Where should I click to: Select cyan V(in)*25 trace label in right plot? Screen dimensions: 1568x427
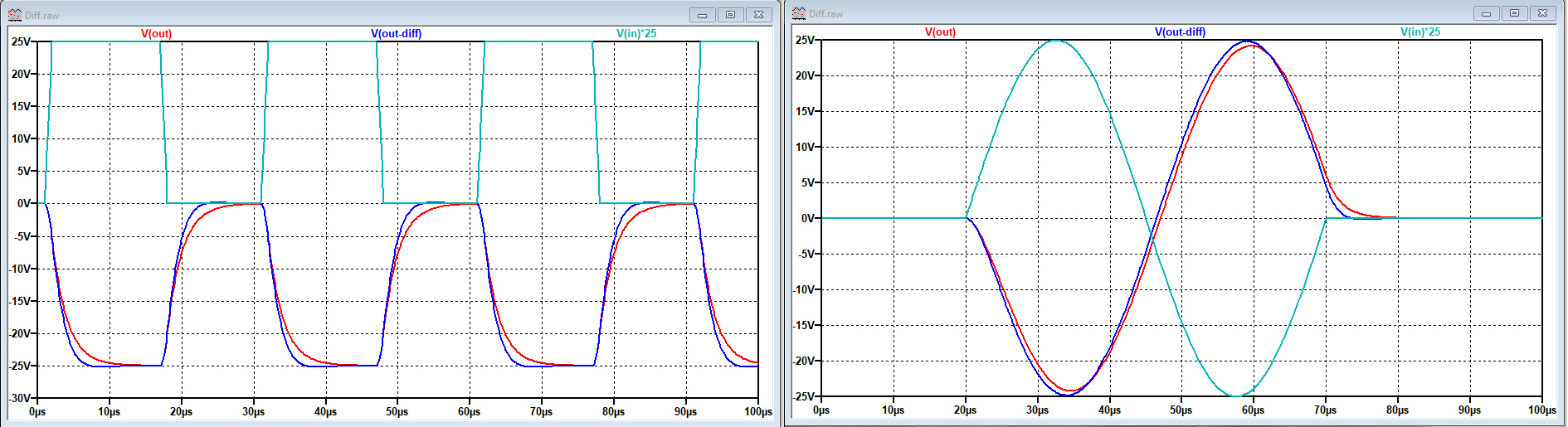1420,32
